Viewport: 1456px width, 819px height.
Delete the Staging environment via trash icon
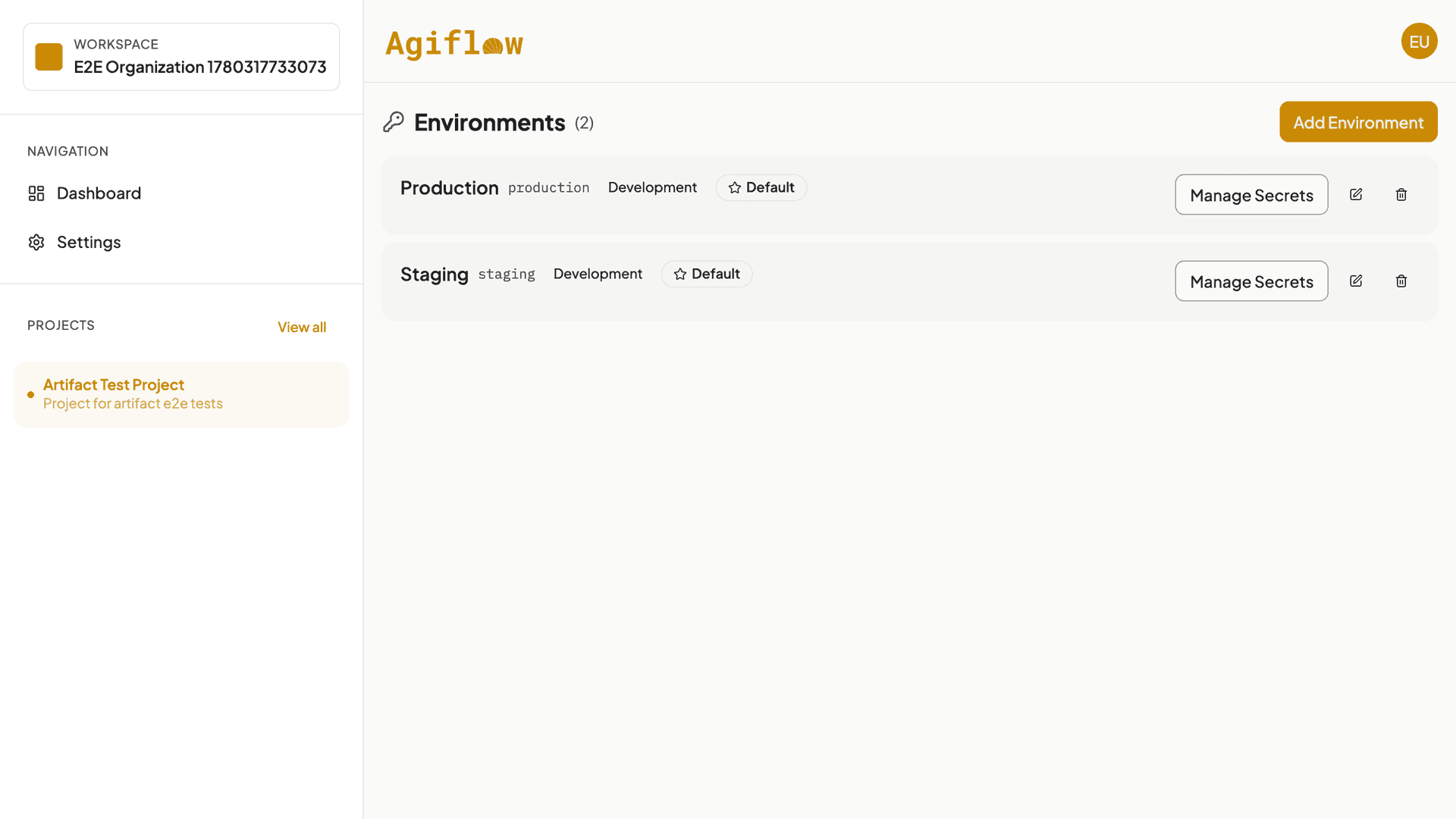point(1401,281)
